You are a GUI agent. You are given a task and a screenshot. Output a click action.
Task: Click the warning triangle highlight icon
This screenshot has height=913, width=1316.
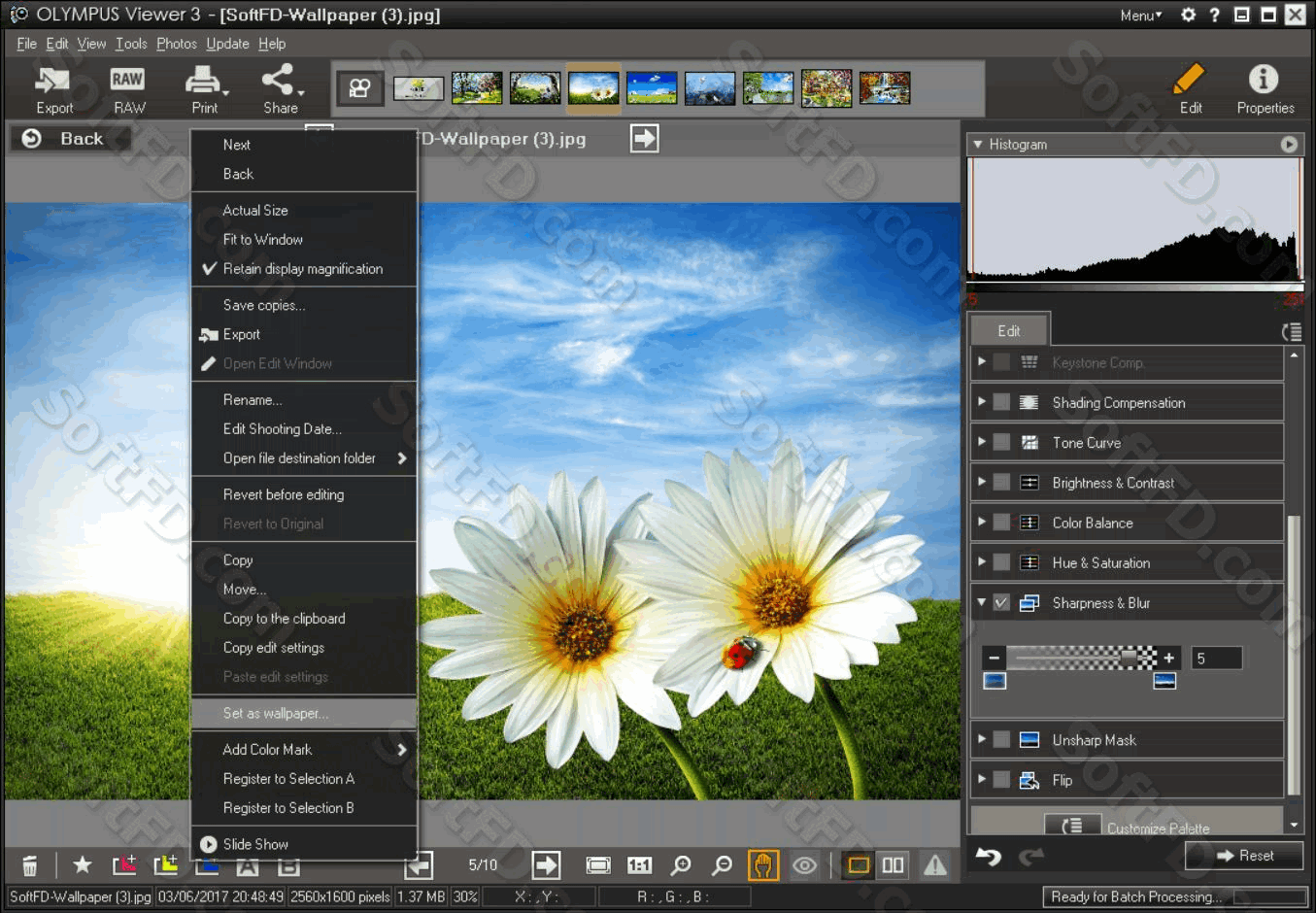click(x=934, y=864)
